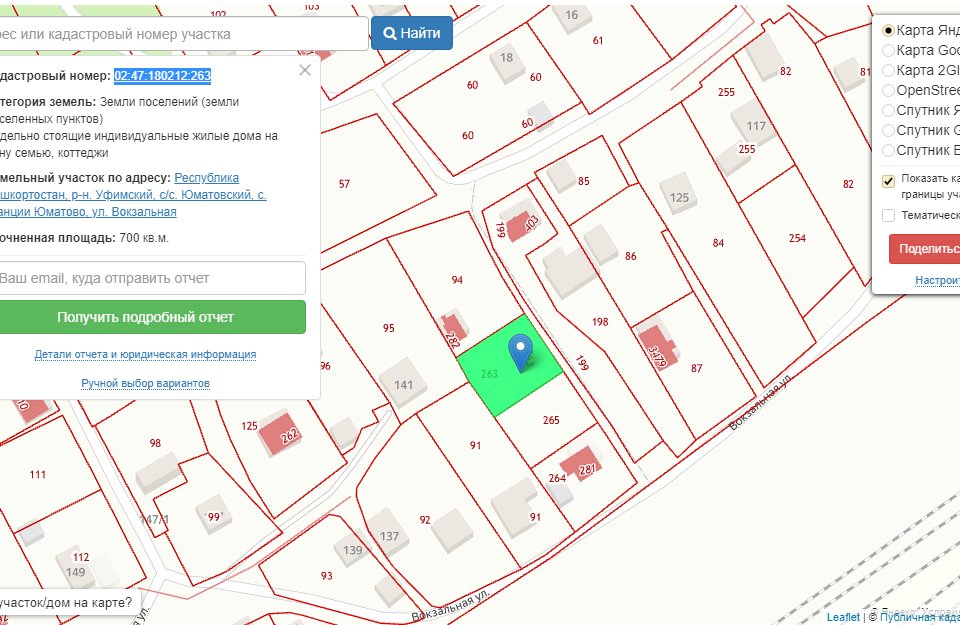The image size is (960, 625).
Task: Open the Leaflet attribution link
Action: [x=843, y=617]
